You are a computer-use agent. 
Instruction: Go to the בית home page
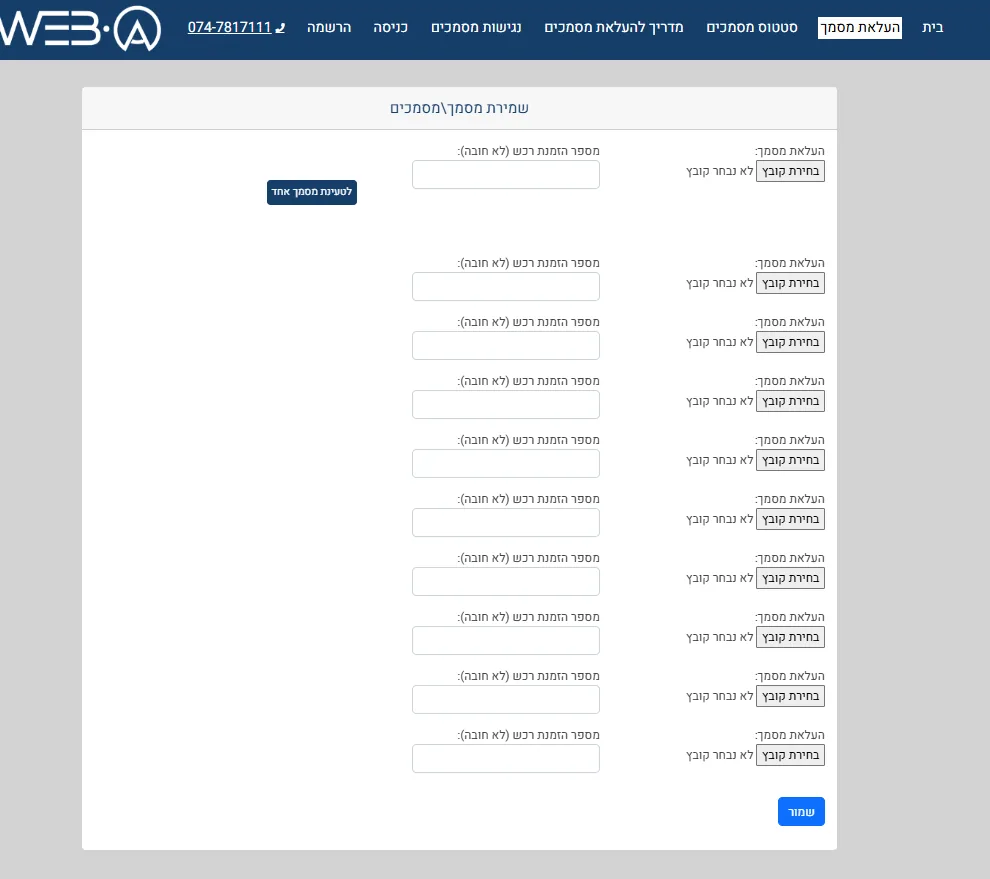[x=933, y=27]
